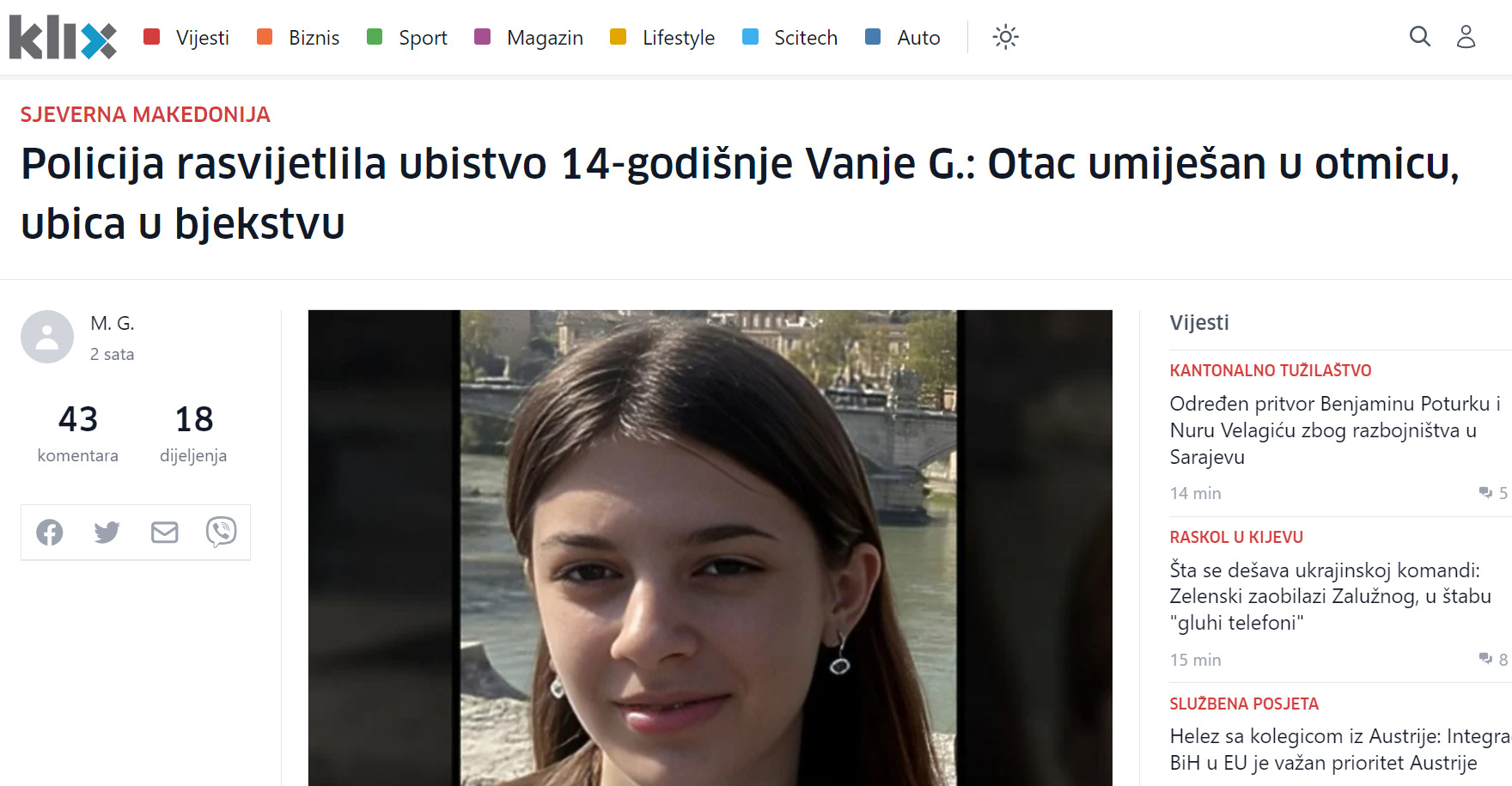Open article about Zelenski and Zalužni
This screenshot has height=786, width=1512.
[x=1330, y=596]
